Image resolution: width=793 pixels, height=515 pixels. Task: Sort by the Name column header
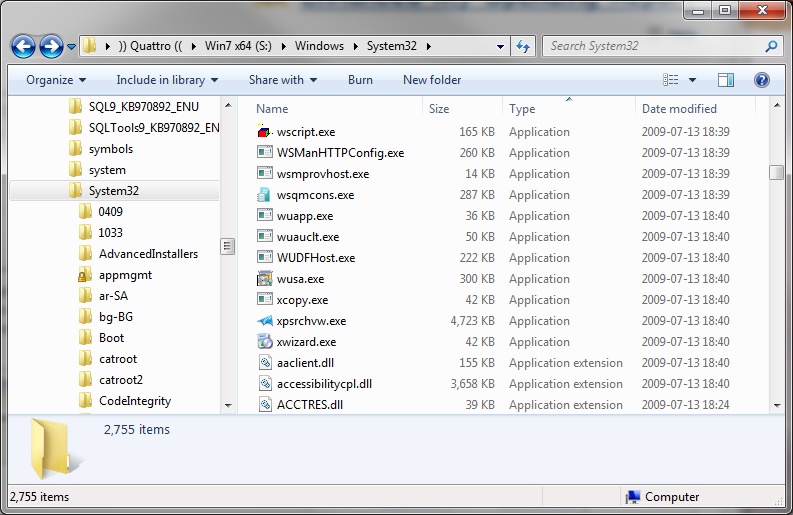click(x=272, y=109)
